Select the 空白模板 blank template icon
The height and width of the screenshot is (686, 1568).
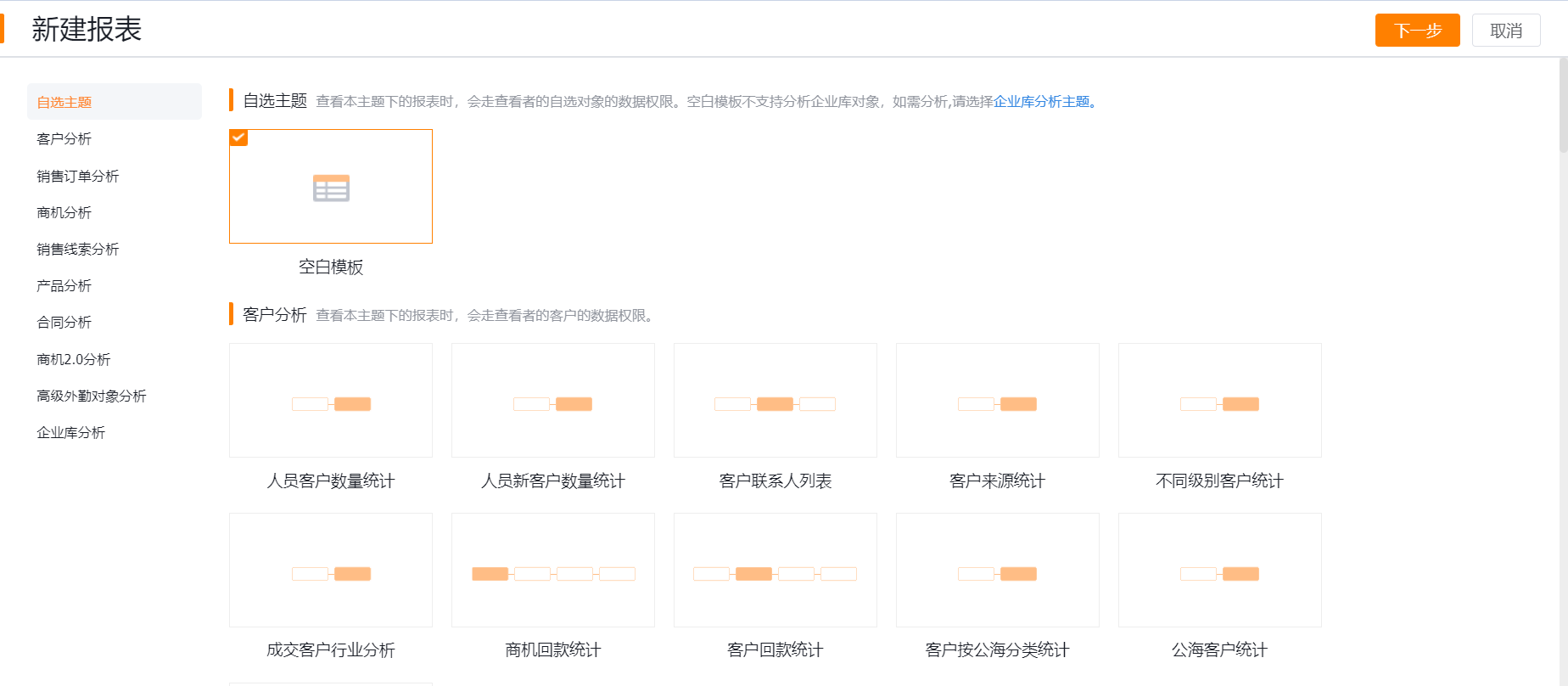pos(331,188)
